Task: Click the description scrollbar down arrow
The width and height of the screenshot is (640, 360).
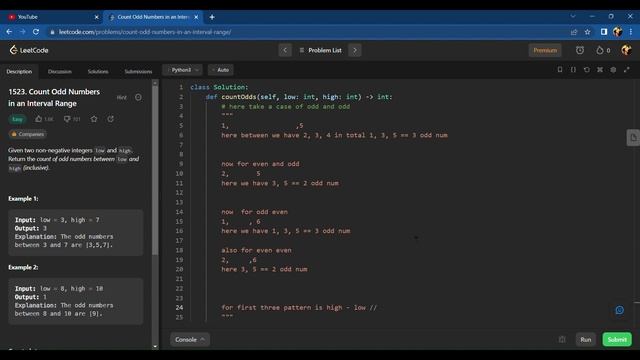Action: pos(155,347)
